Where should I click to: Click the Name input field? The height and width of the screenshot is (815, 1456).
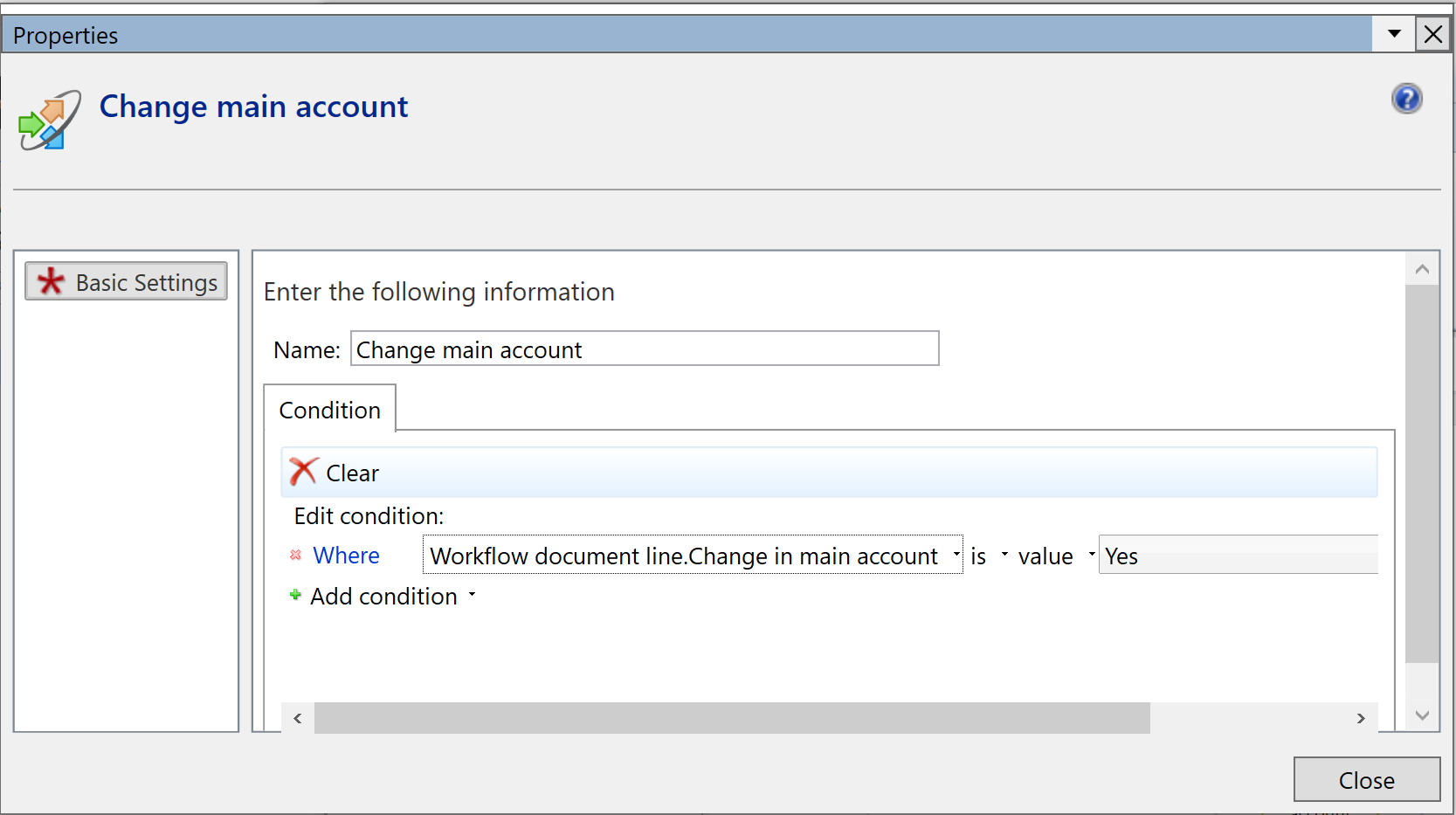(645, 349)
